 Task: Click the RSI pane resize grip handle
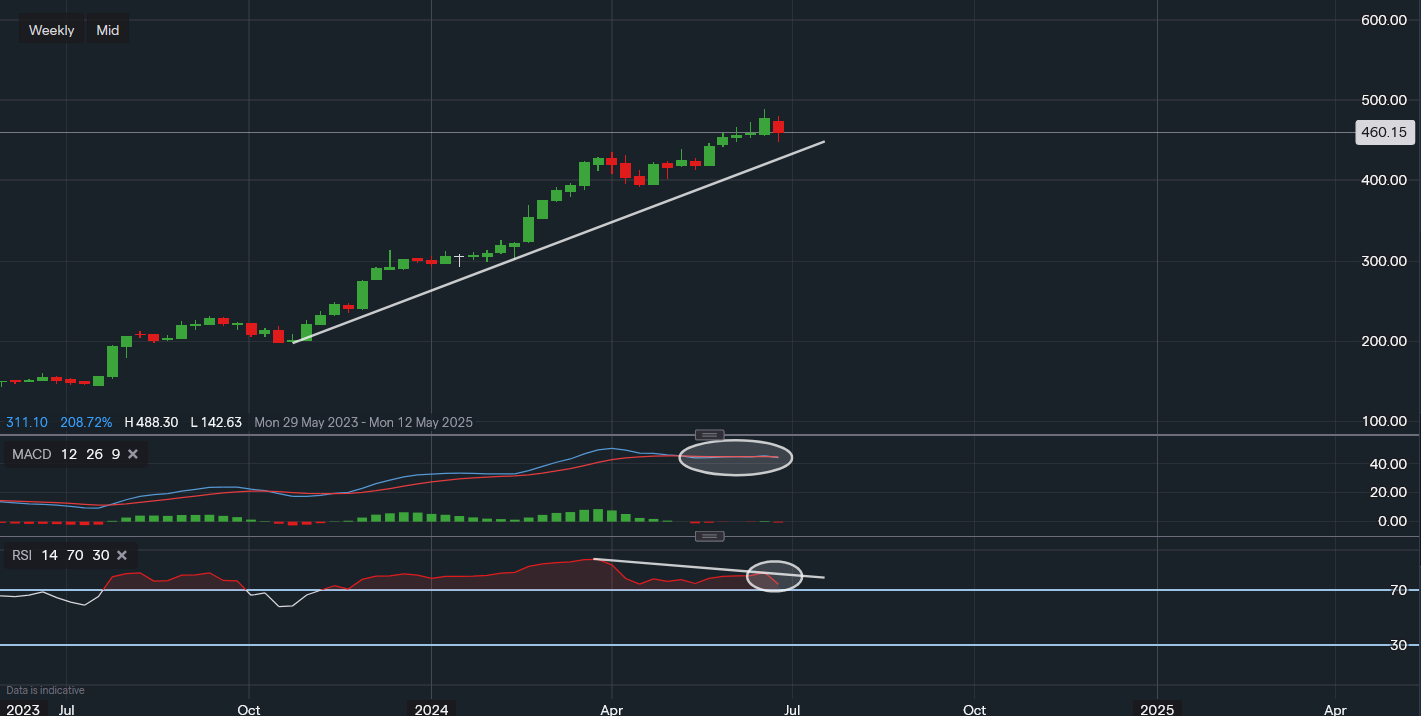coord(708,536)
